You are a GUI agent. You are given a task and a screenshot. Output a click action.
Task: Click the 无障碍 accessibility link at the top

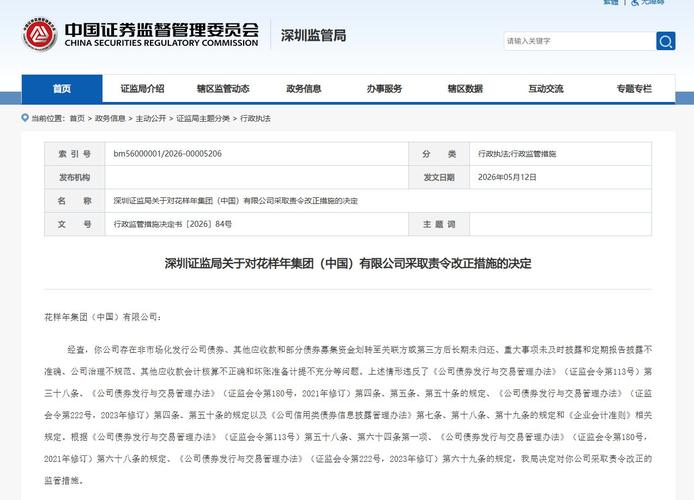648,2
